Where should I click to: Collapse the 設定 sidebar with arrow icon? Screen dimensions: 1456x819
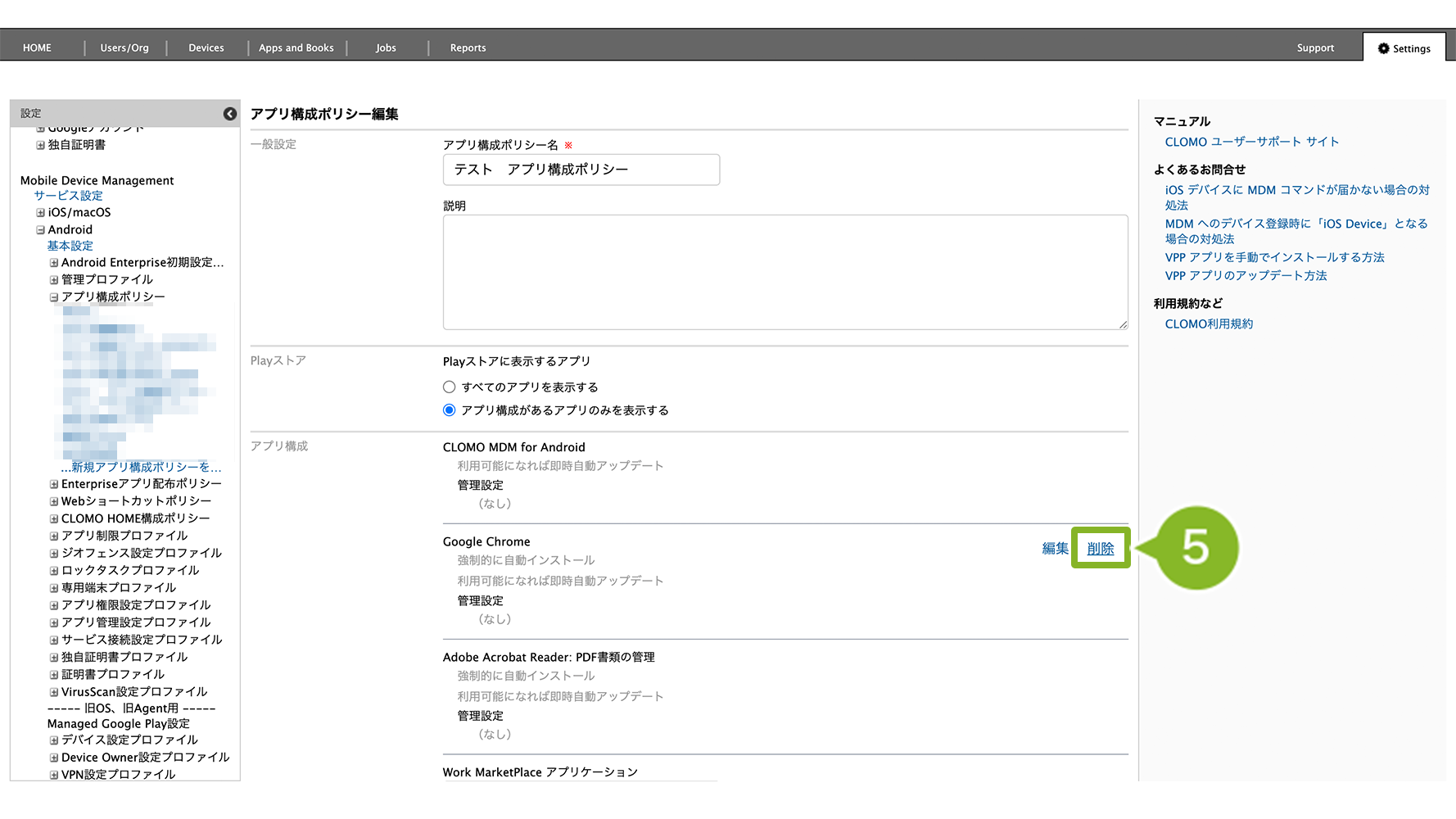pos(230,114)
